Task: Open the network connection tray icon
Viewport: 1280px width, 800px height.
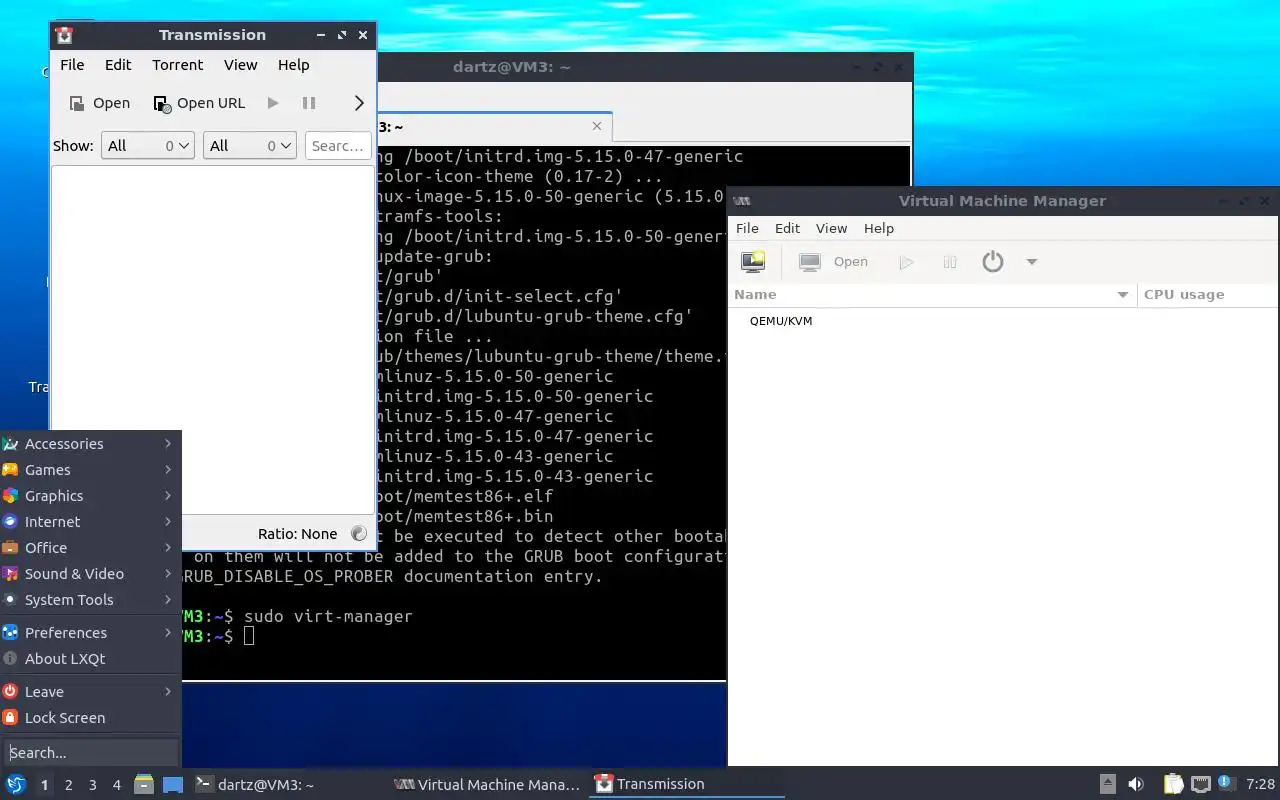Action: click(1200, 784)
